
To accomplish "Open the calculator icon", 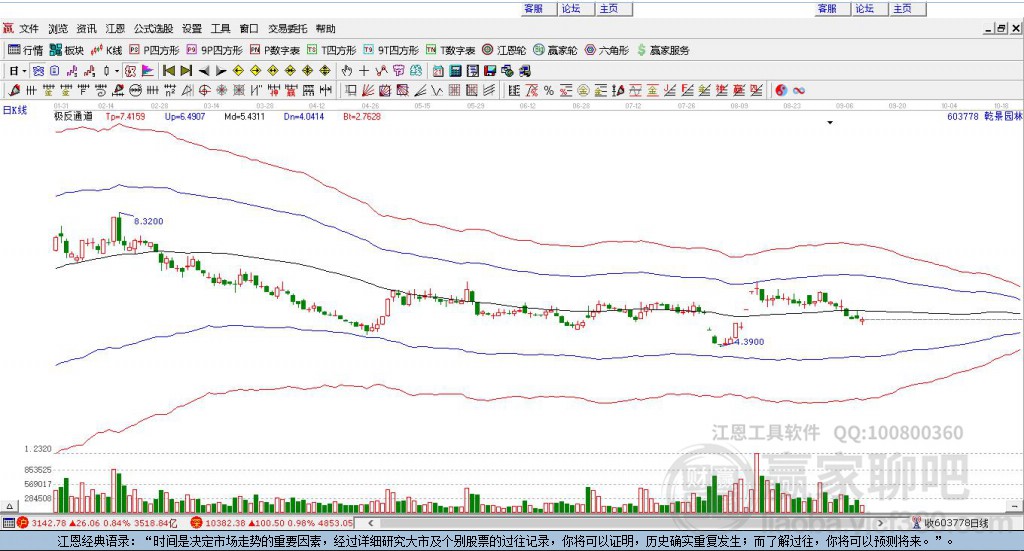I will pos(455,71).
